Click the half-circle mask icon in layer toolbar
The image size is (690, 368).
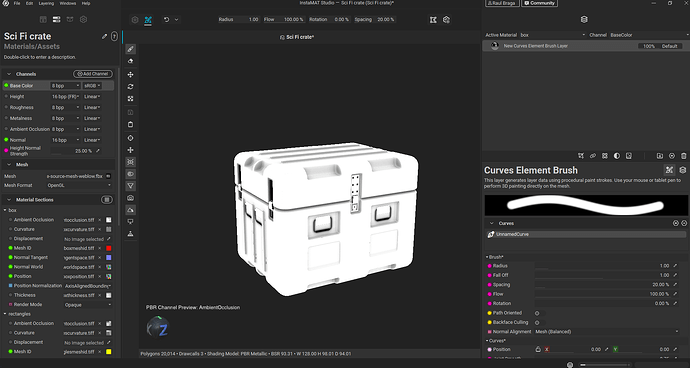coord(617,156)
